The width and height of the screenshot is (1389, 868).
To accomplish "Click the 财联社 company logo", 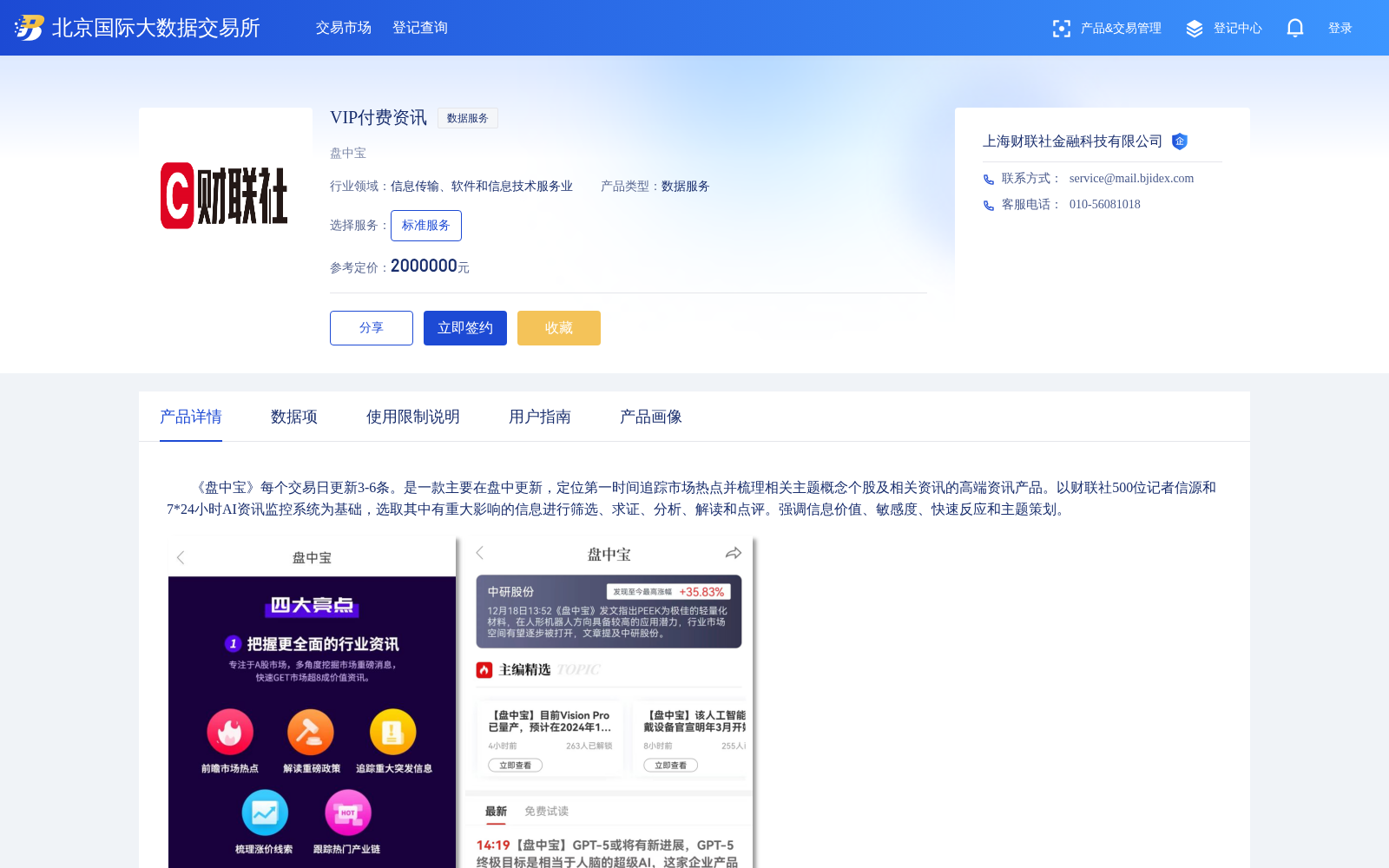I will (224, 195).
